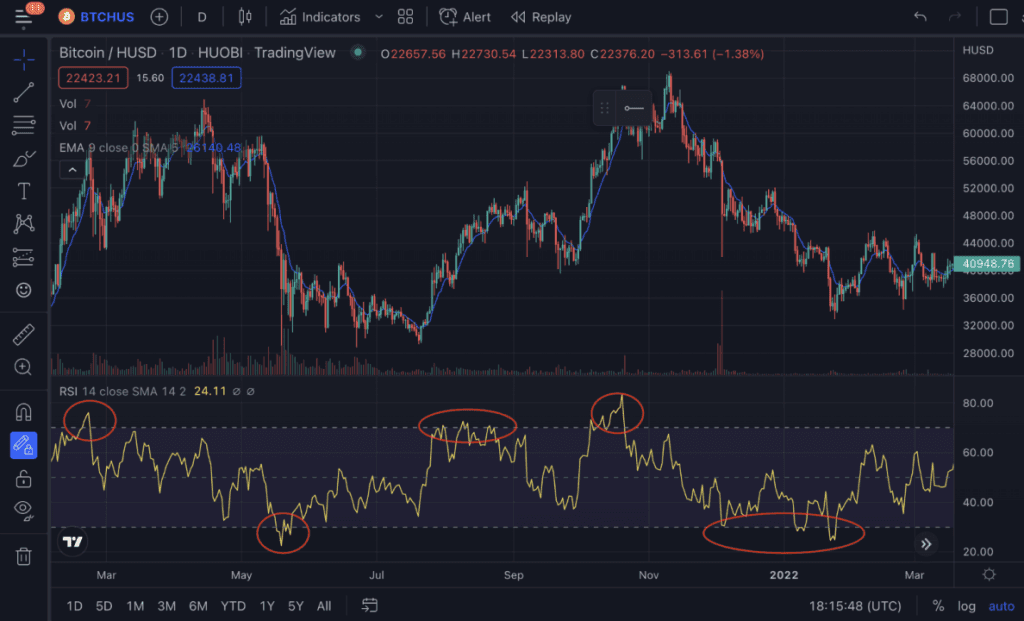Set range to 1M
The image size is (1024, 621).
click(x=135, y=606)
